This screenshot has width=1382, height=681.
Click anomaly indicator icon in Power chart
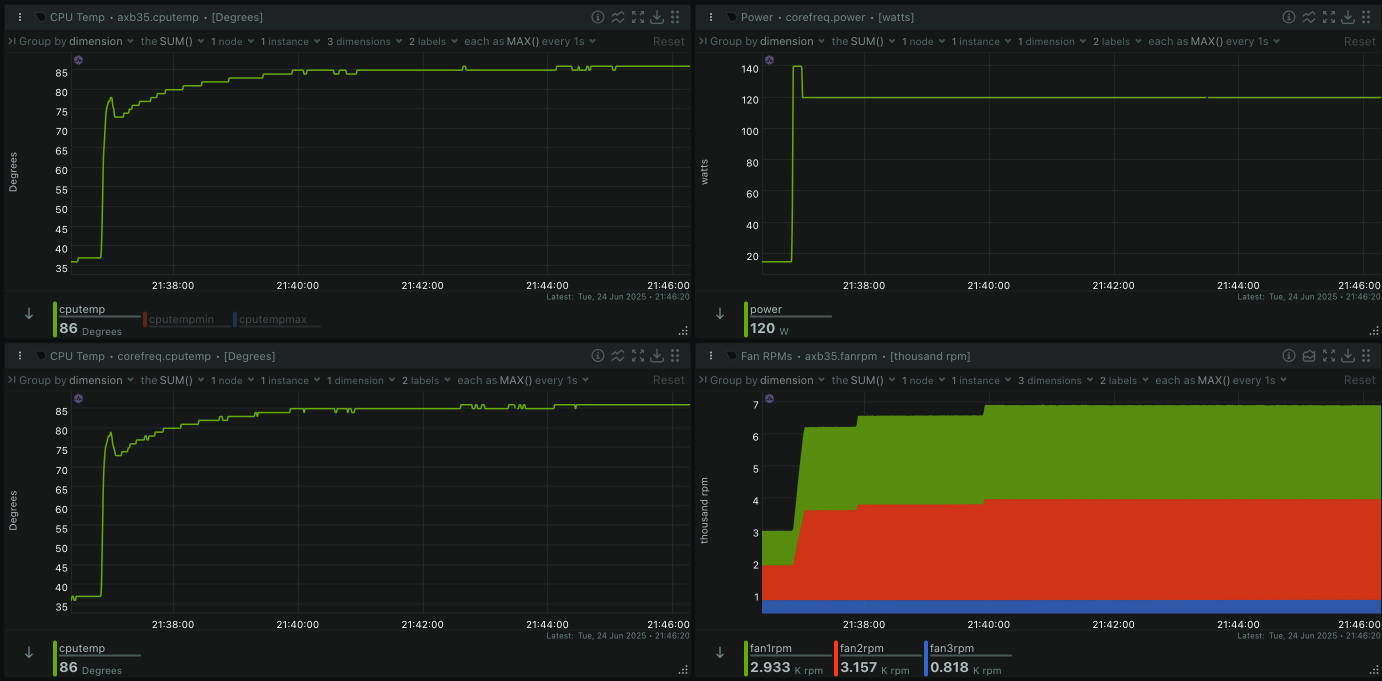[x=768, y=60]
